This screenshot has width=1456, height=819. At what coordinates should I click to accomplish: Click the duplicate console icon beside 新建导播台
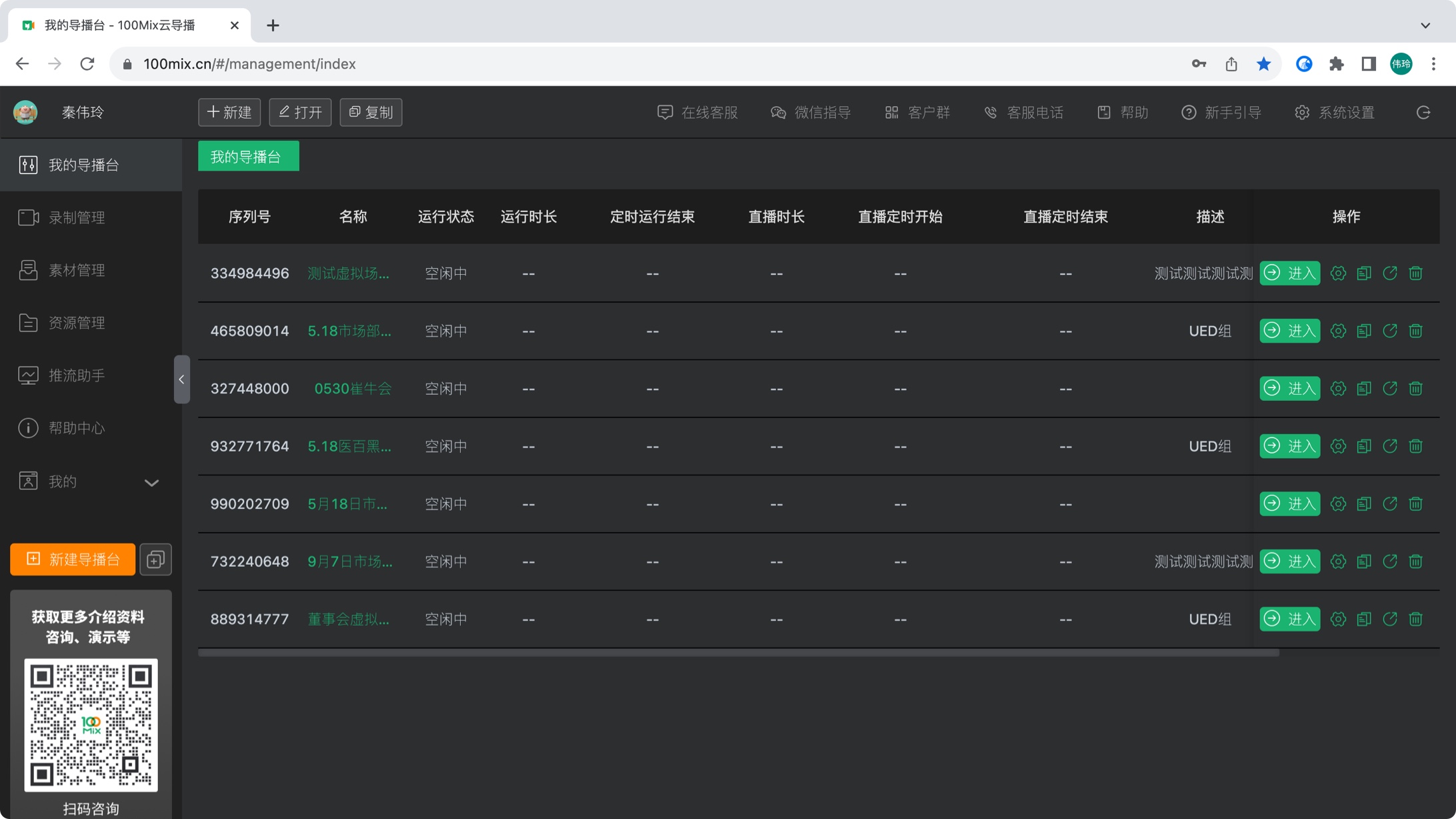pos(155,560)
